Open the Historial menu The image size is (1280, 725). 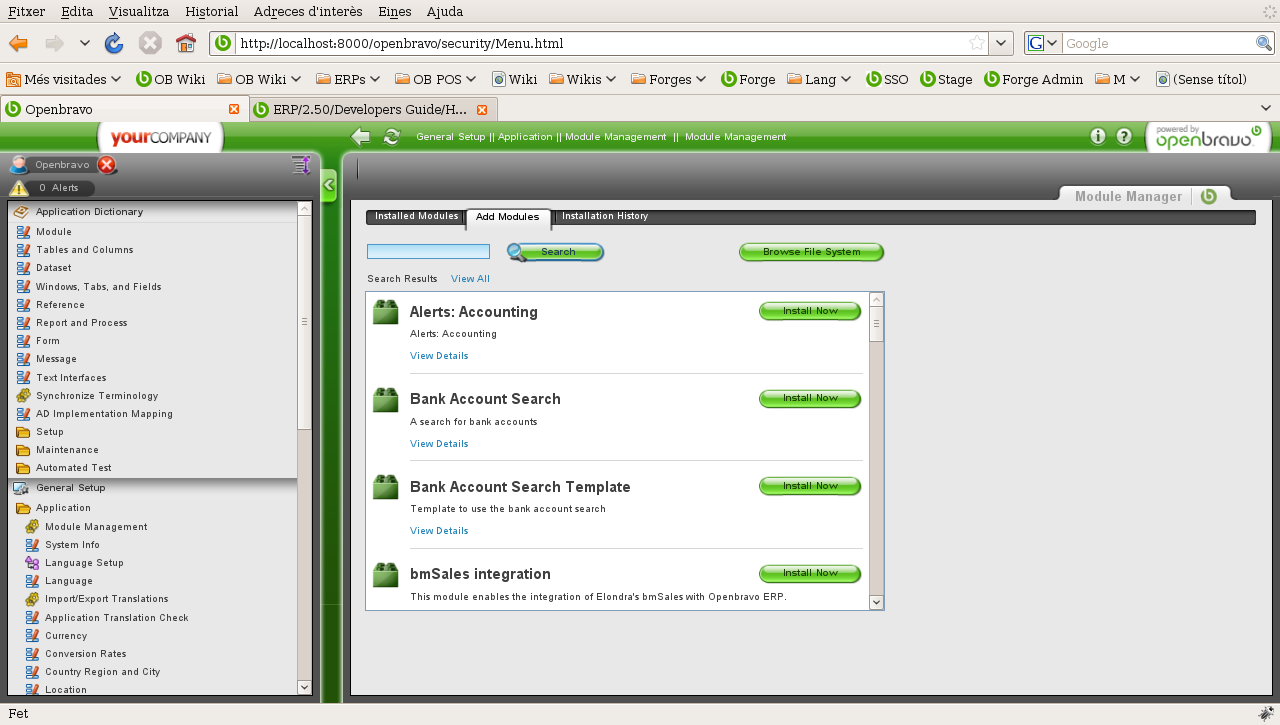(211, 11)
